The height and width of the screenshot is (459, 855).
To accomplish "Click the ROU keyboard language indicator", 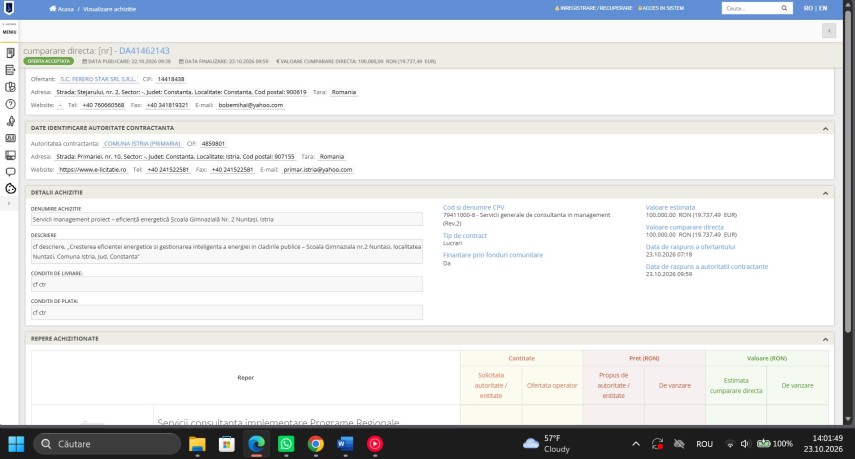I will [704, 444].
